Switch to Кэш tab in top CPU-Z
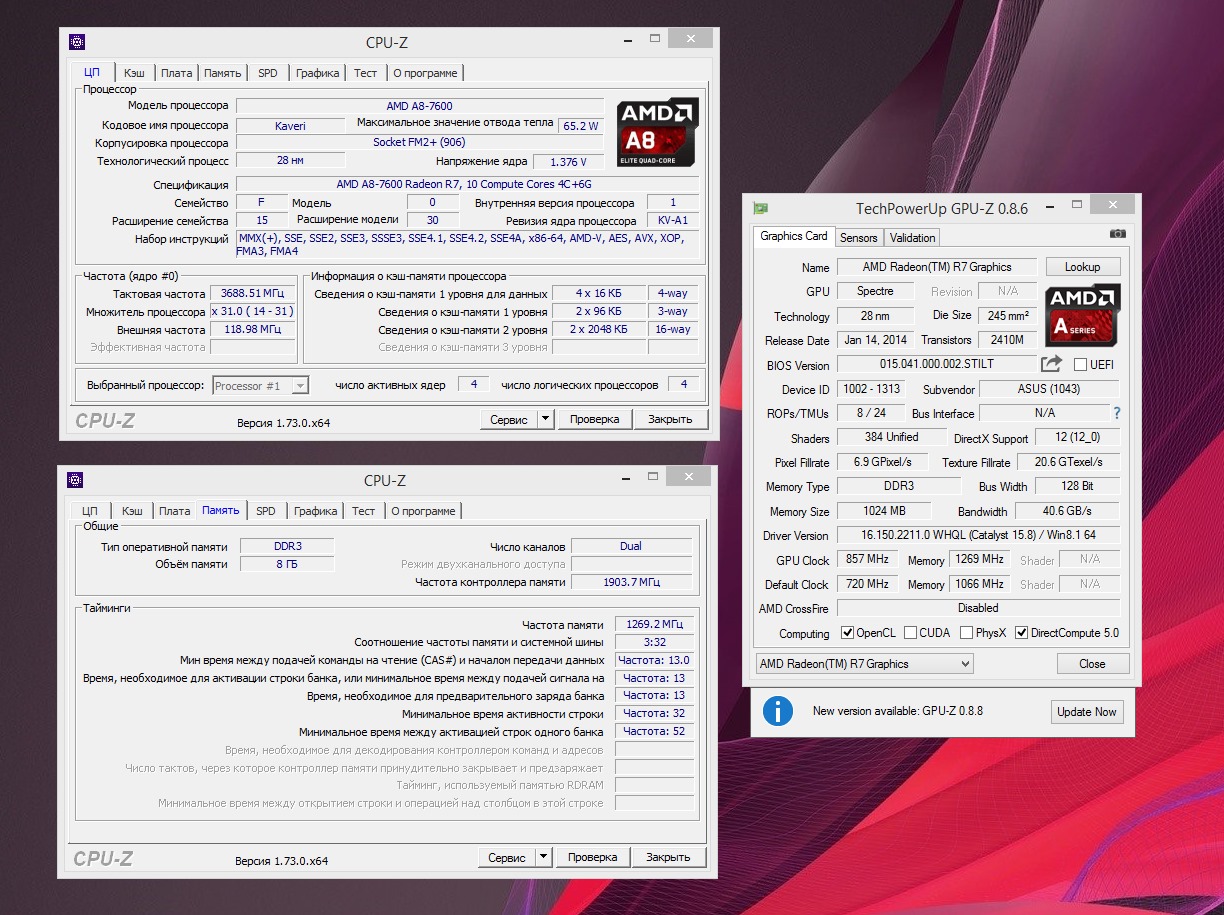1224x915 pixels. [134, 73]
